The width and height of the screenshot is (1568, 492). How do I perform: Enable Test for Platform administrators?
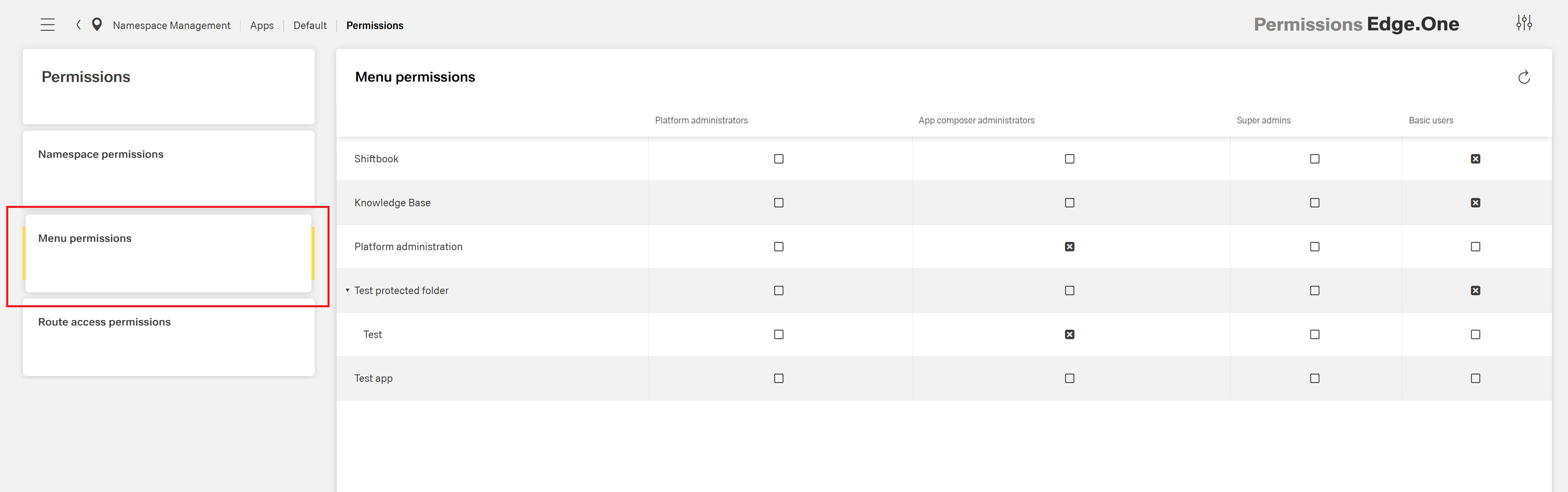(778, 334)
